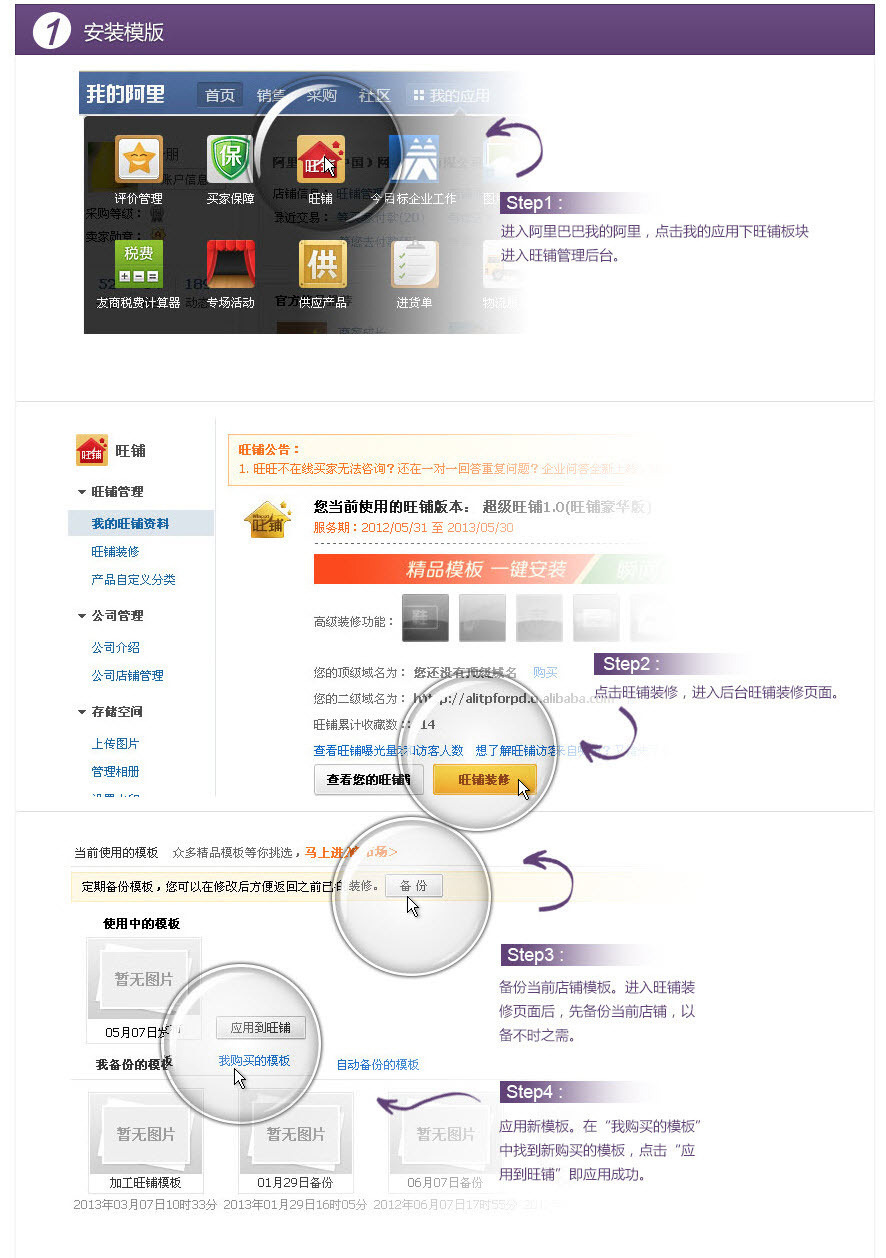886x1258 pixels.
Task: Open 公司介绍 in the sidebar
Action: tap(116, 648)
